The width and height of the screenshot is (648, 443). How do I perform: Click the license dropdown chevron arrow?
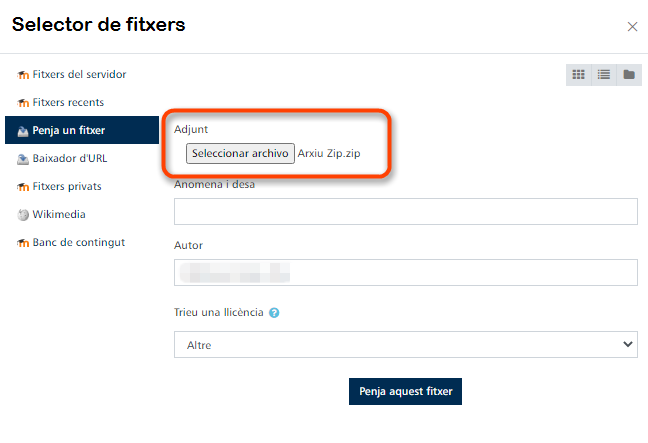click(x=628, y=344)
